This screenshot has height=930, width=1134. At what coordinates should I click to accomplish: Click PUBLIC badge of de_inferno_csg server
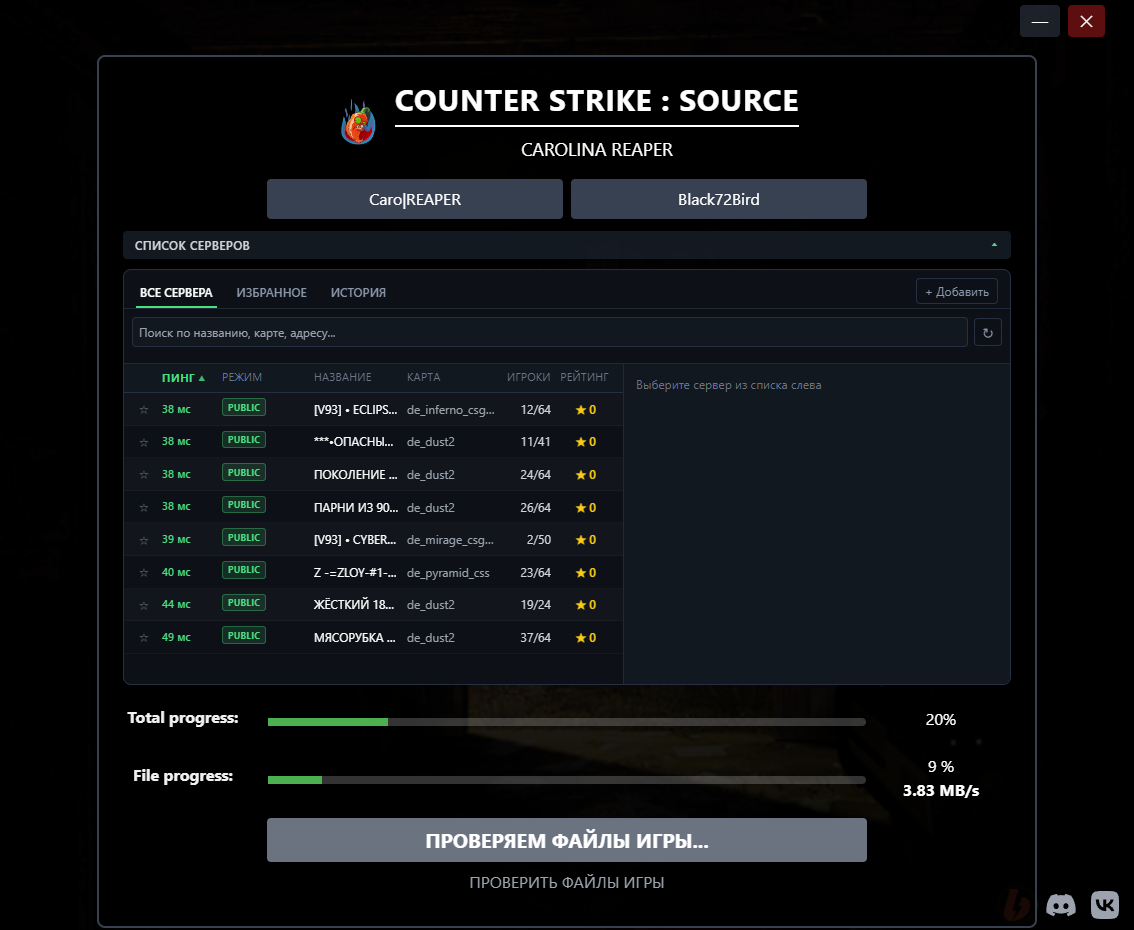pyautogui.click(x=244, y=408)
